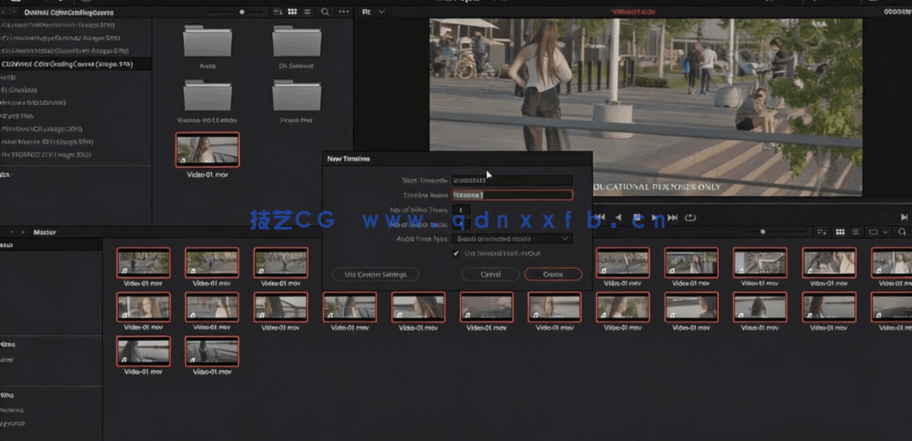This screenshot has height=441, width=912.
Task: Jump to last frame in viewer transport
Action: tap(673, 218)
